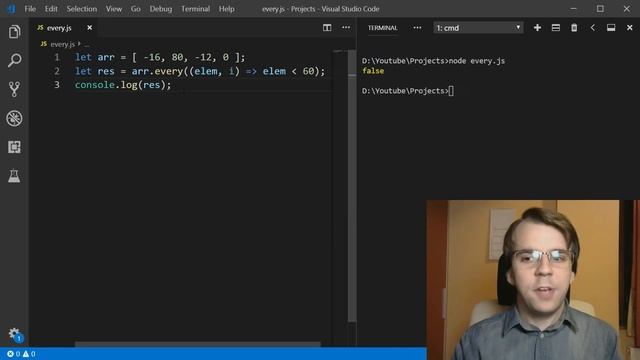Open the Go menu

click(x=136, y=9)
